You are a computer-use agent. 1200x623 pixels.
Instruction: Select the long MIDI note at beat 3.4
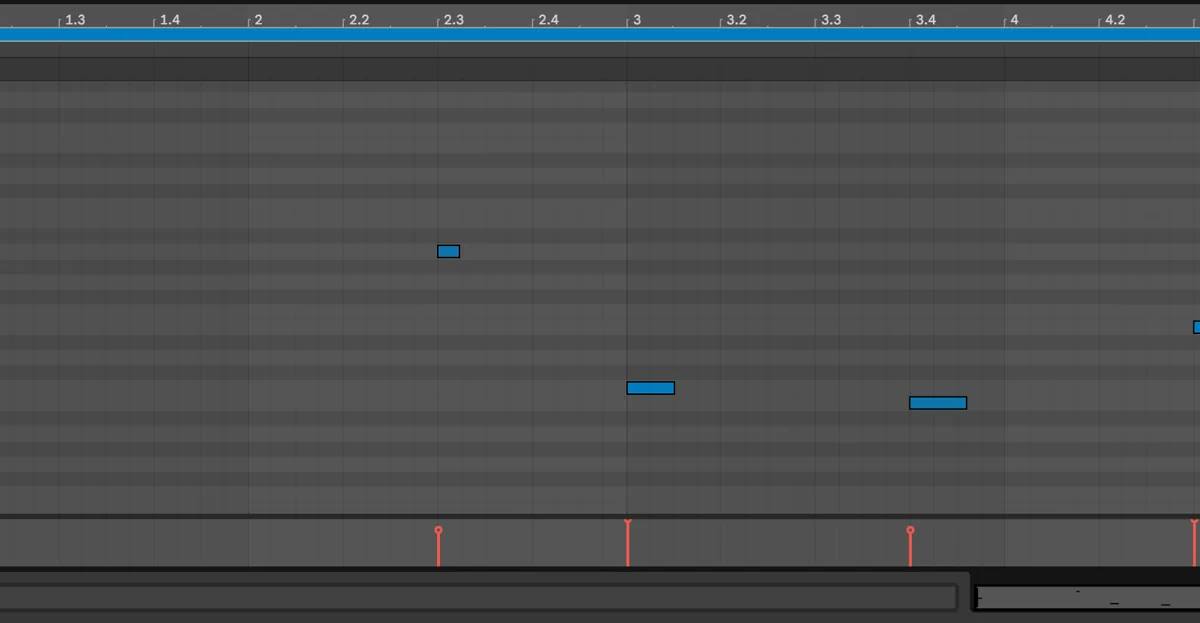[938, 403]
